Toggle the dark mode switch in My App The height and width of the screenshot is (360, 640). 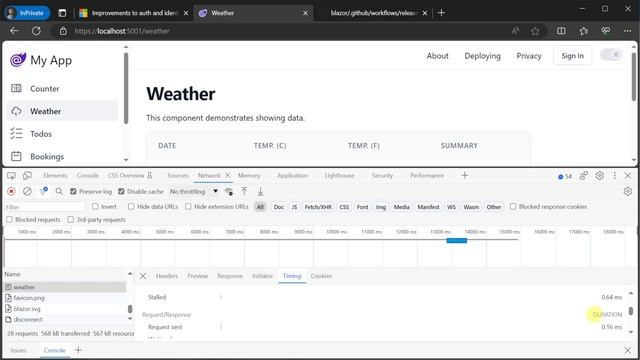(611, 55)
